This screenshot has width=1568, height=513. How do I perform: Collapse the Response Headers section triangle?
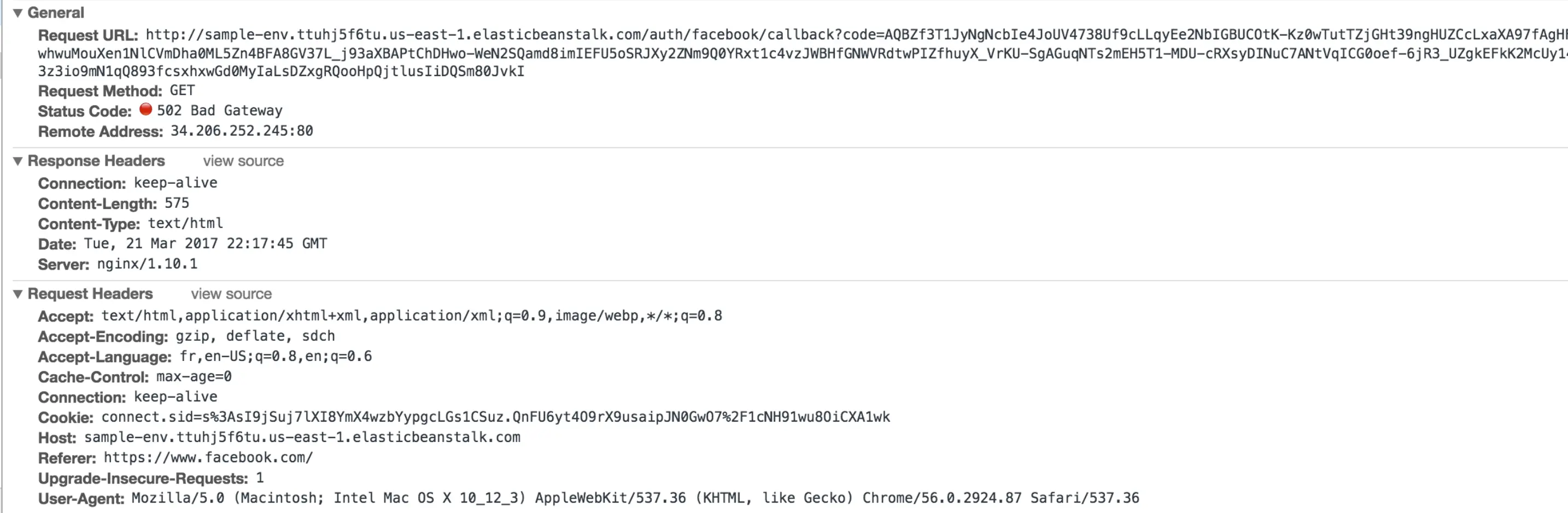[17, 161]
